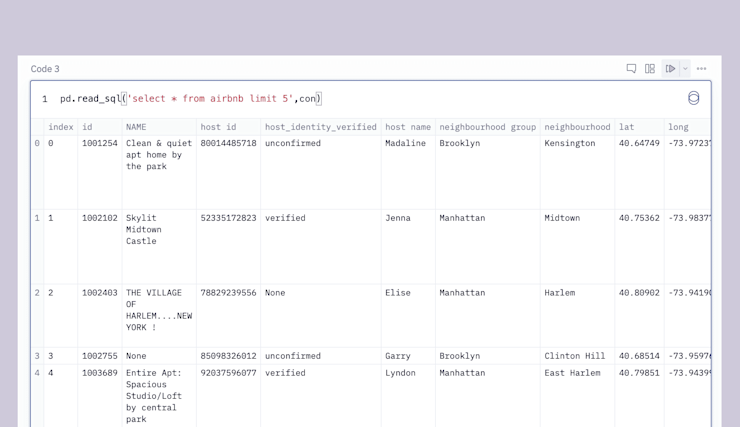Screen dimensions: 740x427
Task: Click the 'host name' column header
Action: (x=408, y=127)
